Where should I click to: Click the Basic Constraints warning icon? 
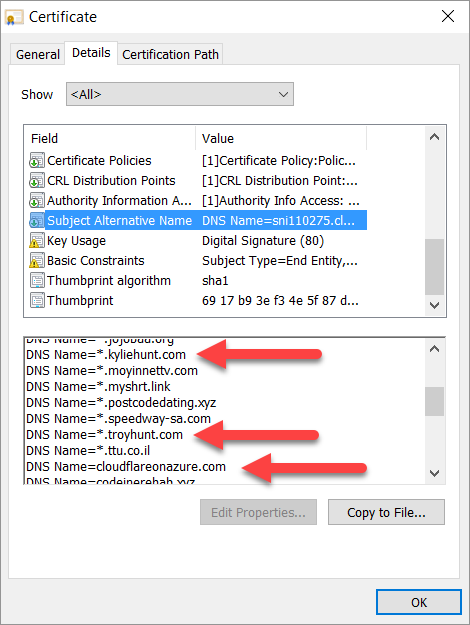pyautogui.click(x=37, y=261)
